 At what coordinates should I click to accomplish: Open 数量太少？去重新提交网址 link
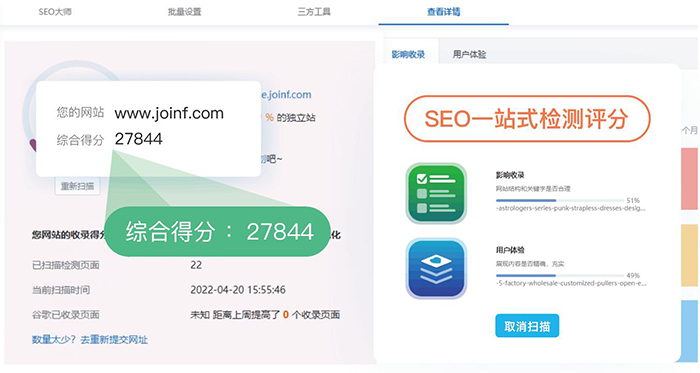pyautogui.click(x=89, y=340)
